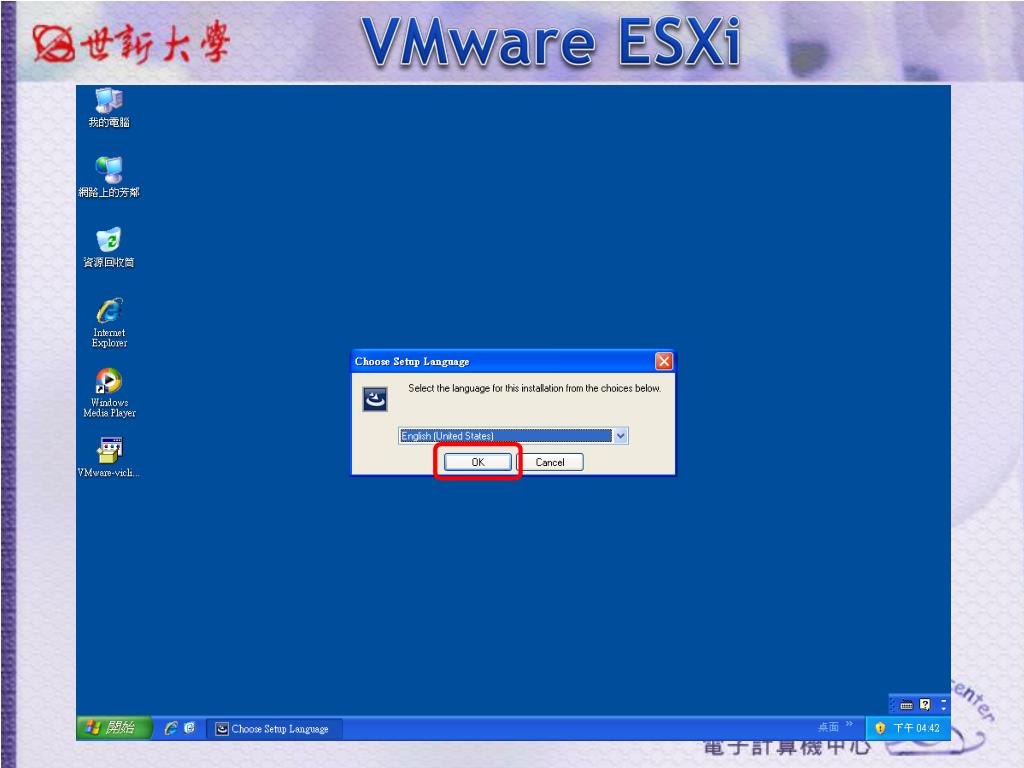The image size is (1024, 768).
Task: Expand the 桌面 toolbar chevron
Action: pyautogui.click(x=849, y=724)
